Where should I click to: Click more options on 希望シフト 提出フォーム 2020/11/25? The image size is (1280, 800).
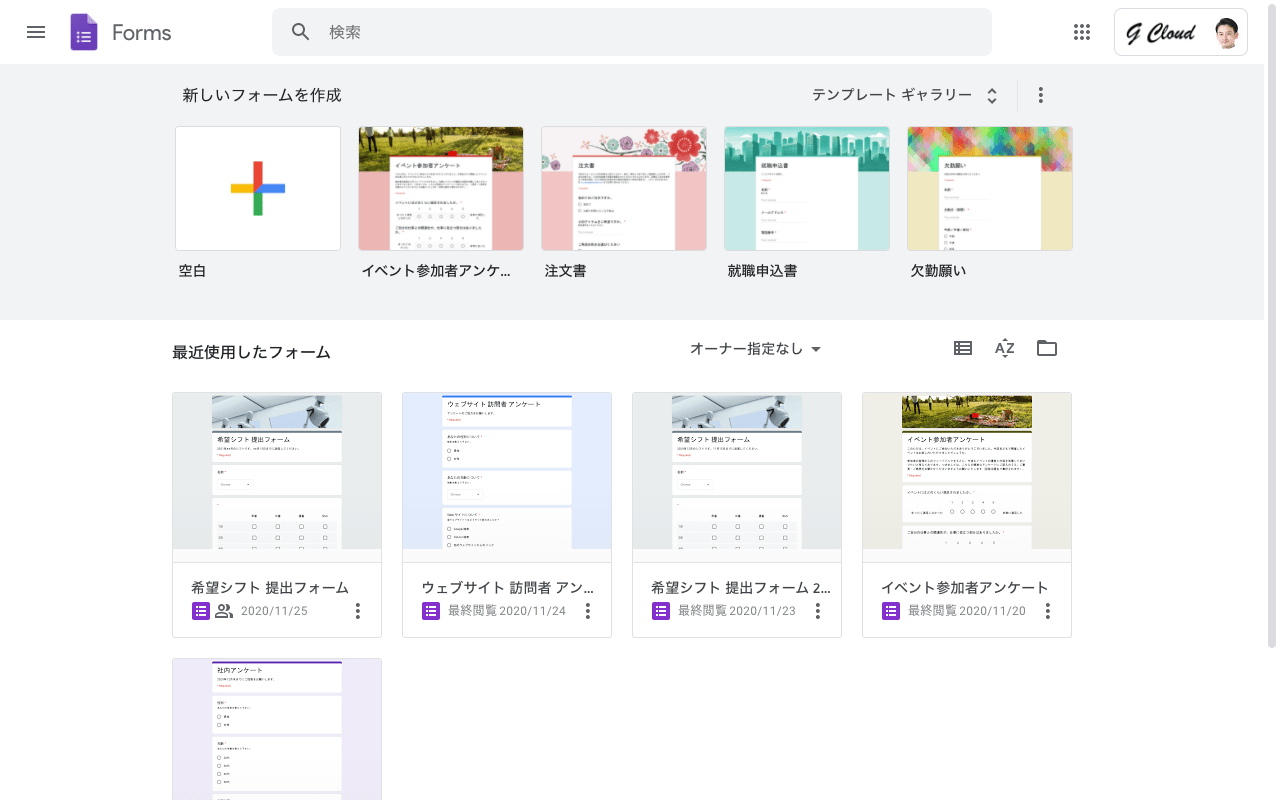358,611
